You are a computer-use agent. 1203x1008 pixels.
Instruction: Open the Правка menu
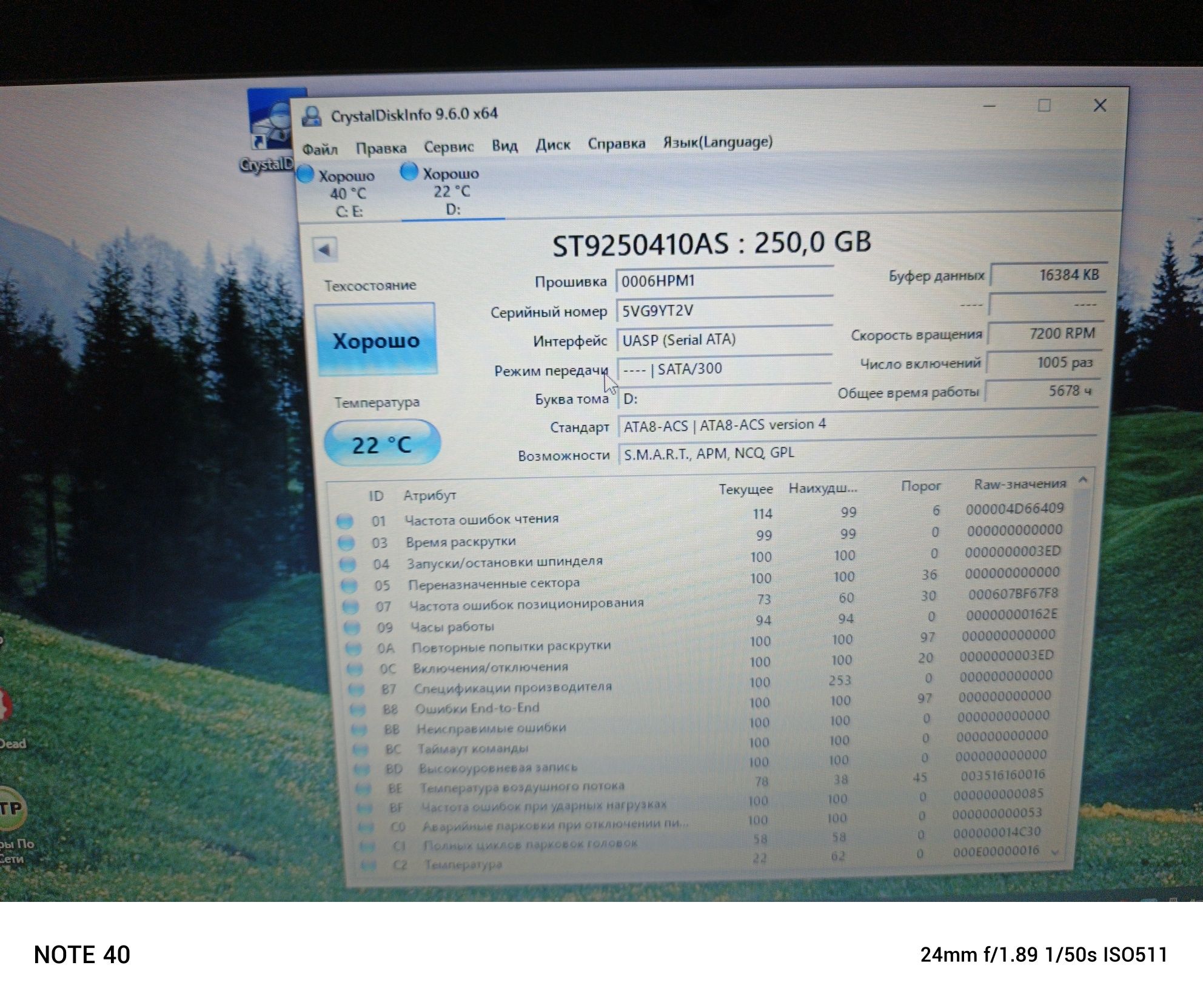point(381,148)
